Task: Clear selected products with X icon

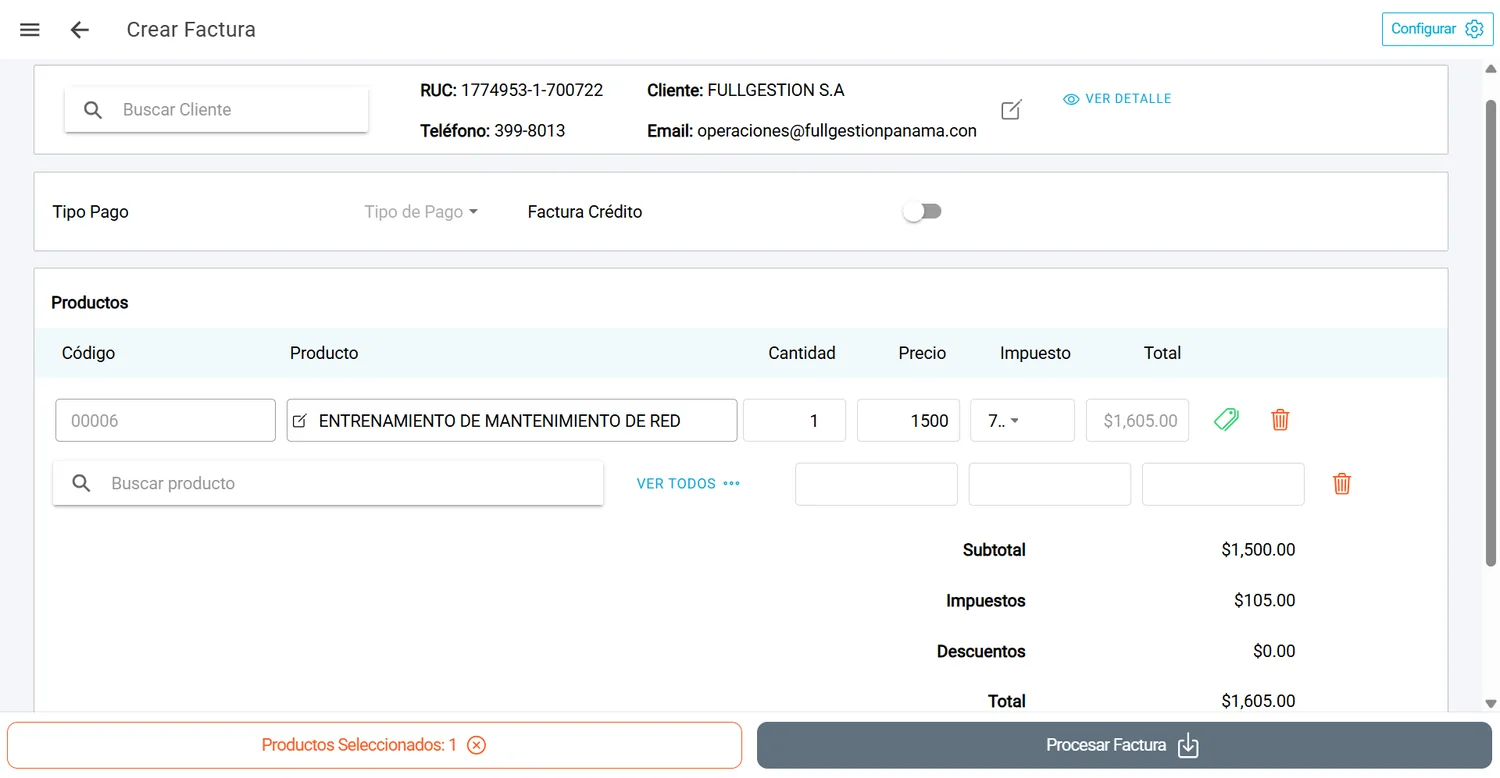Action: click(x=477, y=745)
